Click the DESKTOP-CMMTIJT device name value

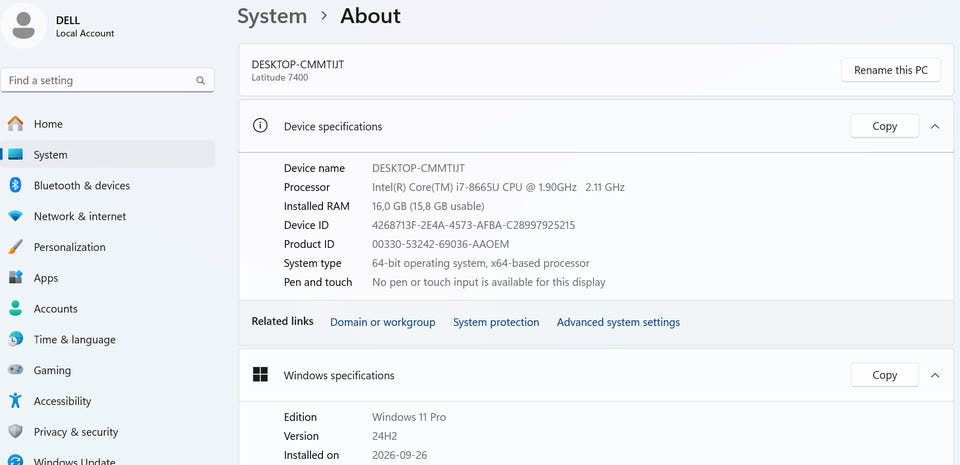coord(419,168)
